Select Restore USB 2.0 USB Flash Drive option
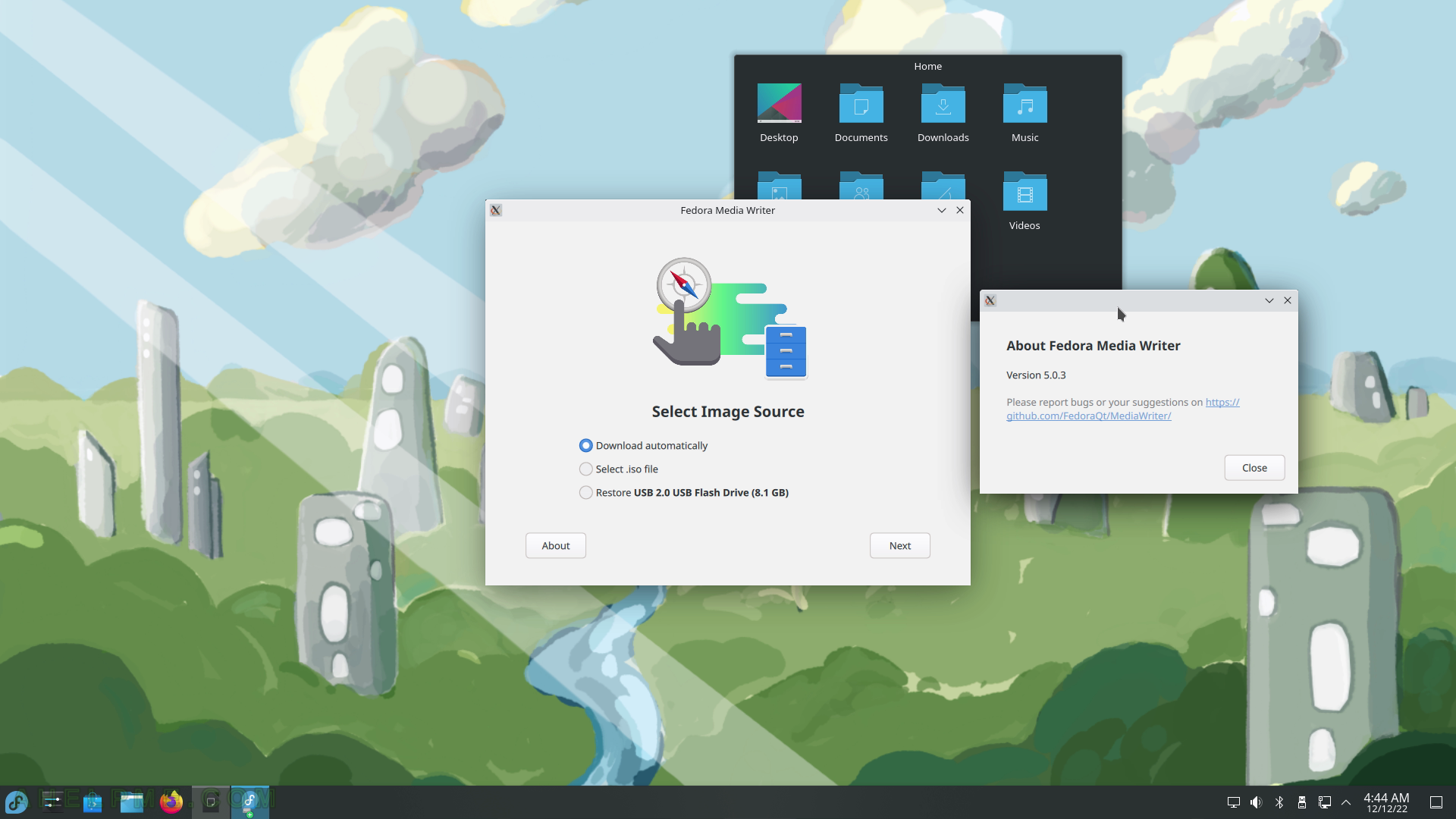The width and height of the screenshot is (1456, 819). (684, 493)
